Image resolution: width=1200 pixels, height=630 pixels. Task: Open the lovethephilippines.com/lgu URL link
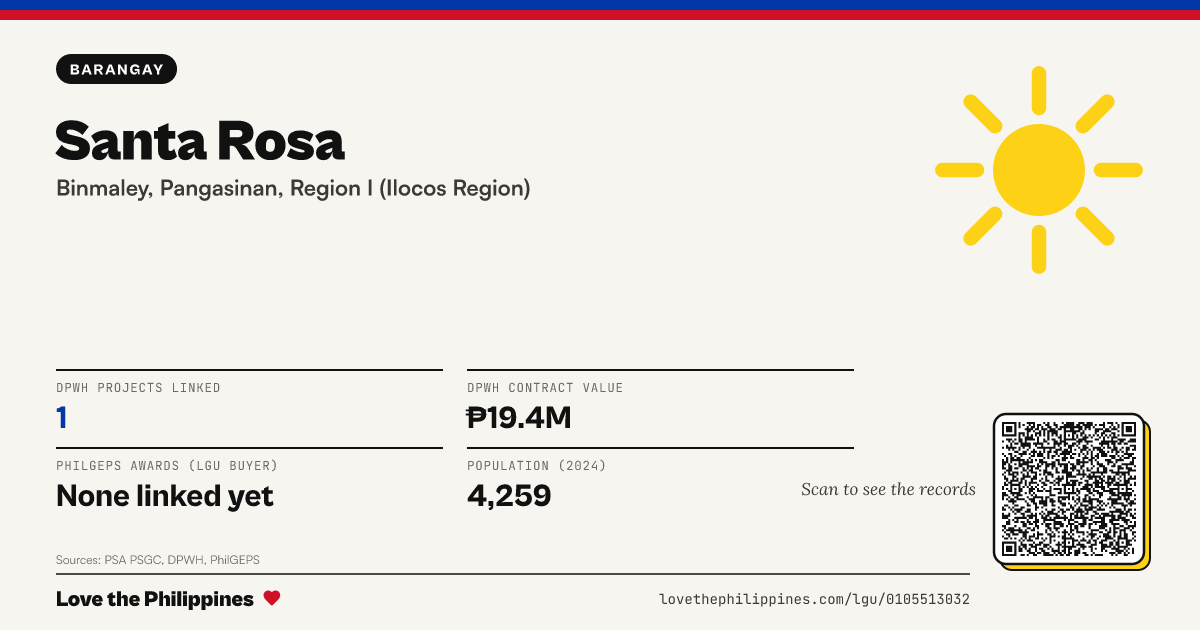814,599
